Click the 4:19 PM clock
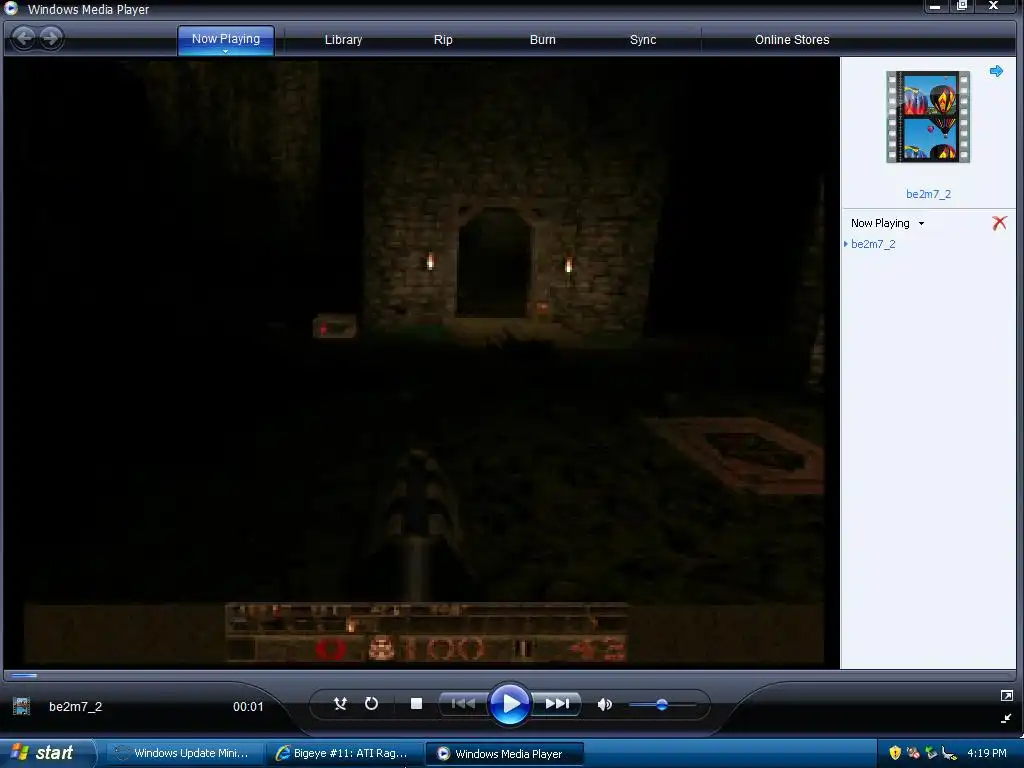Image resolution: width=1024 pixels, height=768 pixels. coord(987,753)
